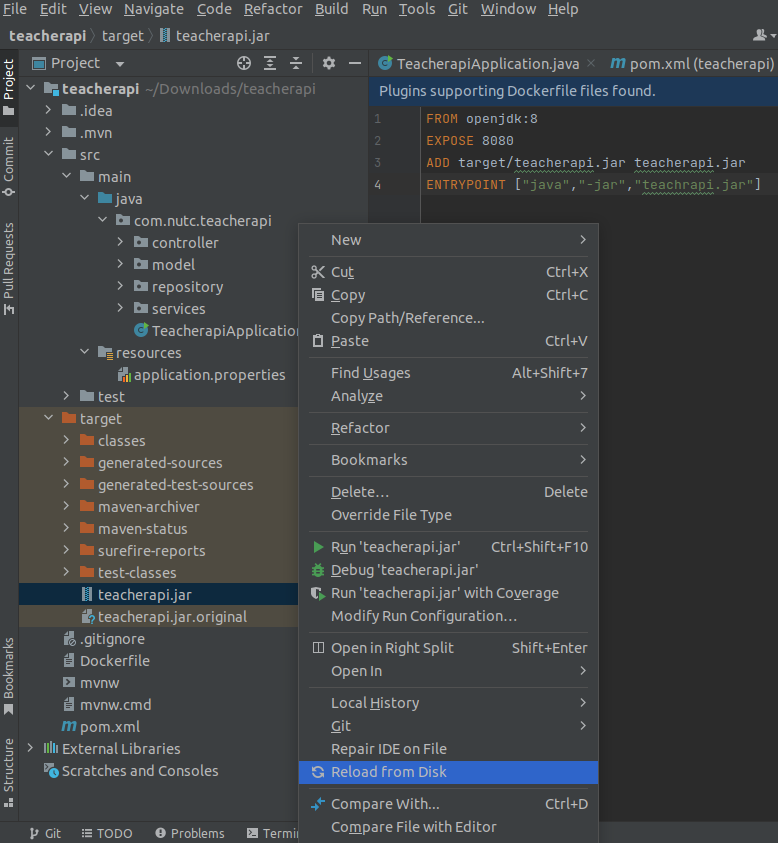This screenshot has width=778, height=843.
Task: Open the Project tool window sidebar button
Action: pyautogui.click(x=9, y=87)
